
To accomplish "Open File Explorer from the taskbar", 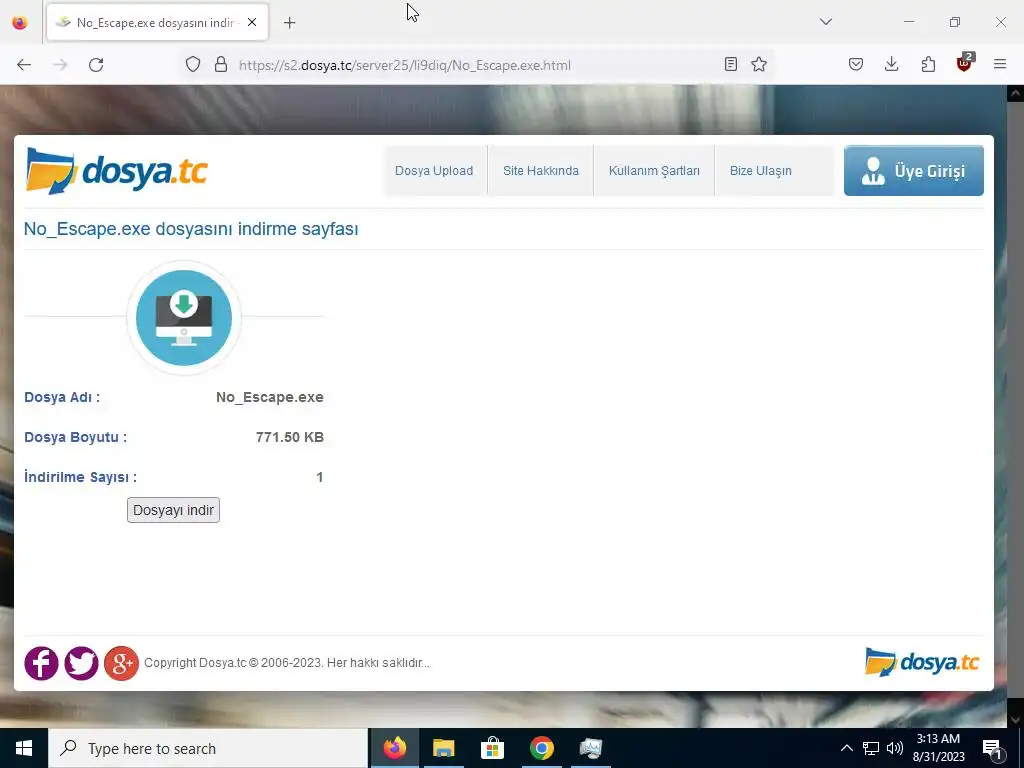I will click(443, 748).
